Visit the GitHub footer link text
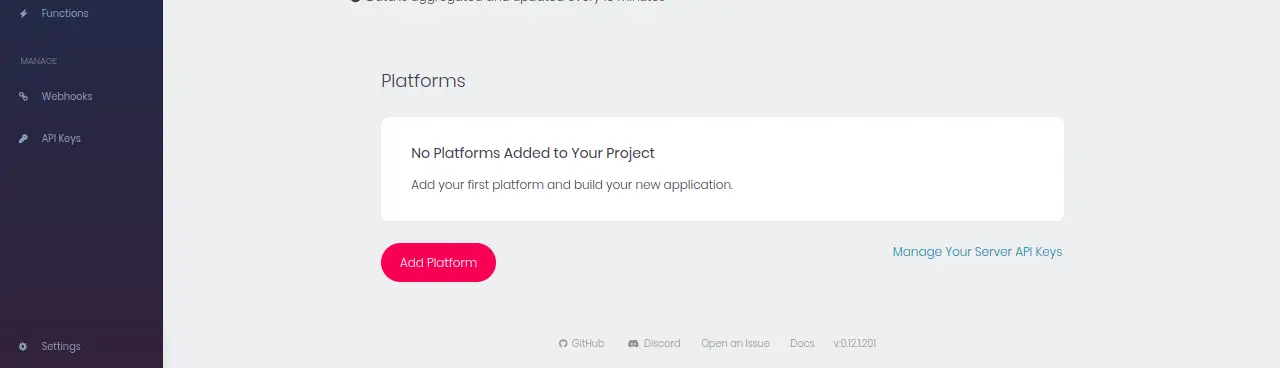 click(x=588, y=344)
